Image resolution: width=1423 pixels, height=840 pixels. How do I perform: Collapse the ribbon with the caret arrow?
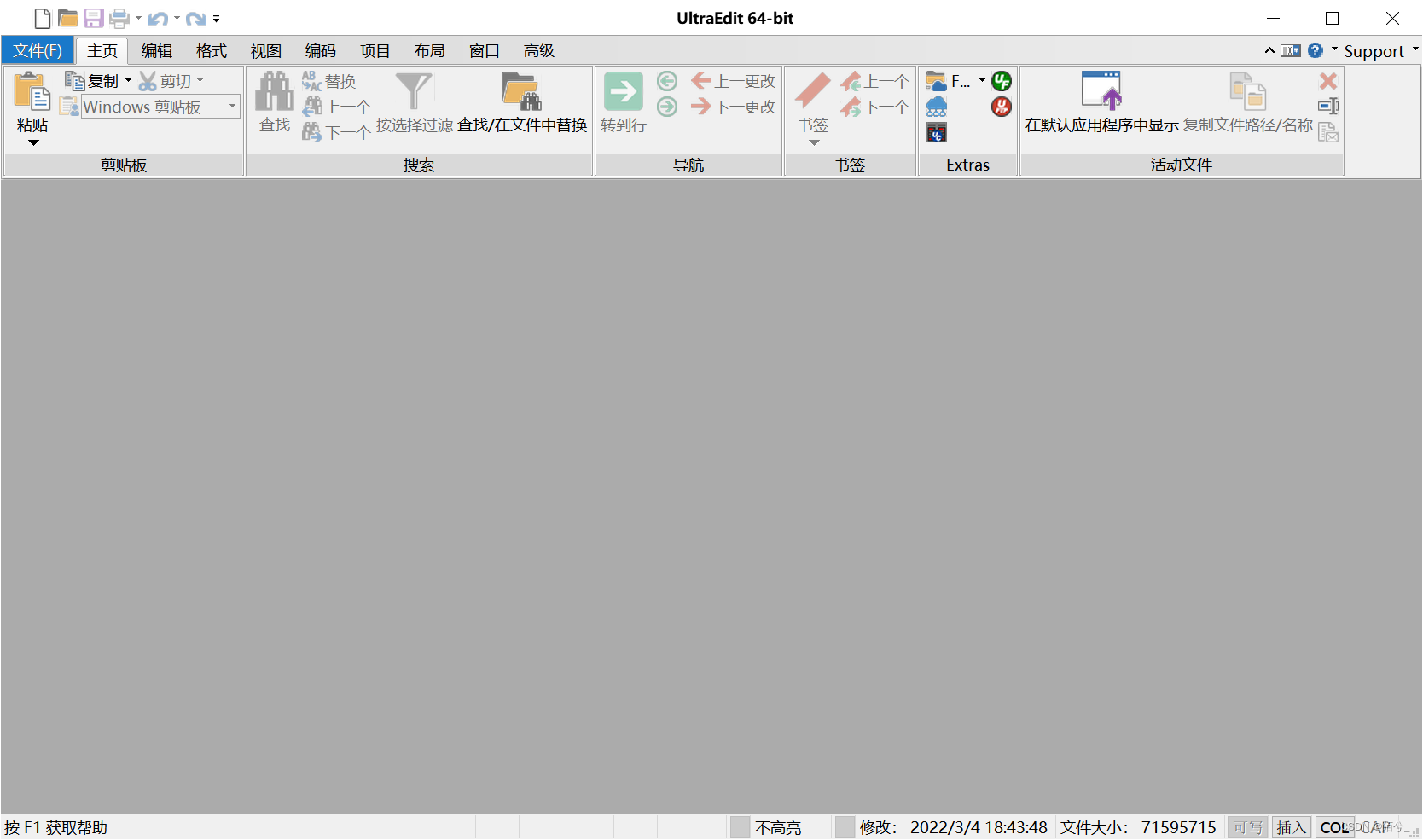(x=1269, y=50)
